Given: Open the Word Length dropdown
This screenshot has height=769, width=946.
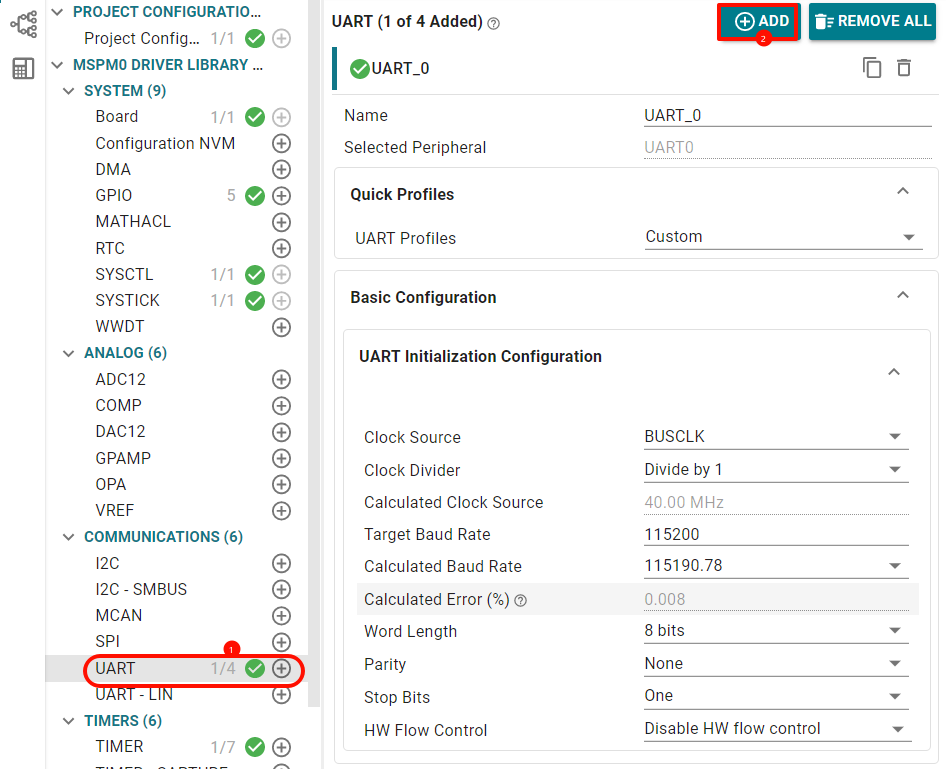Looking at the screenshot, I should coord(776,631).
